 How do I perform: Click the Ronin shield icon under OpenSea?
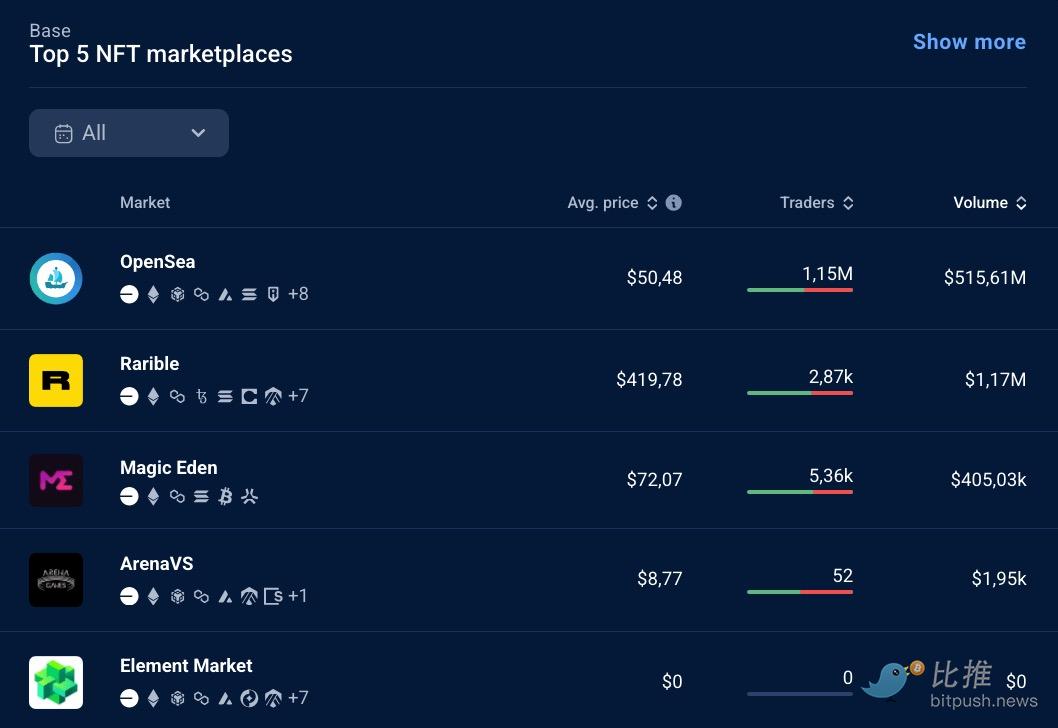coord(273,294)
